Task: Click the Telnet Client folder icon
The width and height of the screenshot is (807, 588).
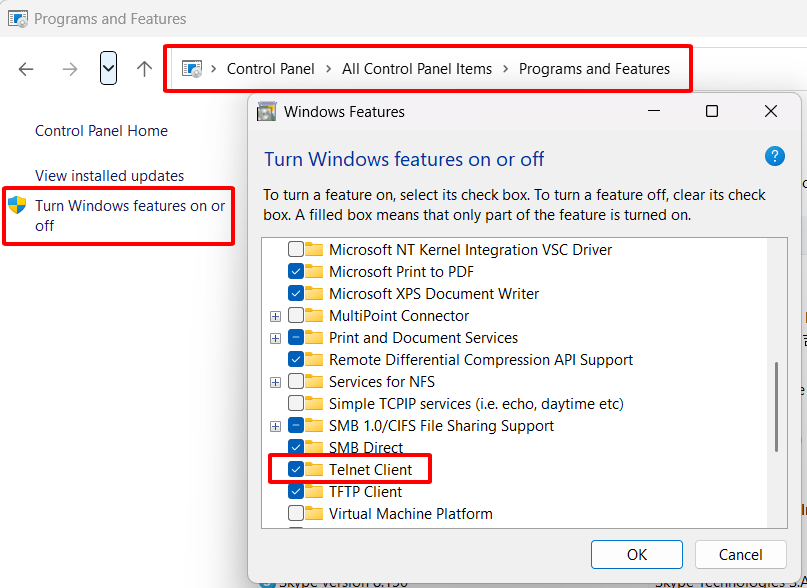Action: coord(315,470)
